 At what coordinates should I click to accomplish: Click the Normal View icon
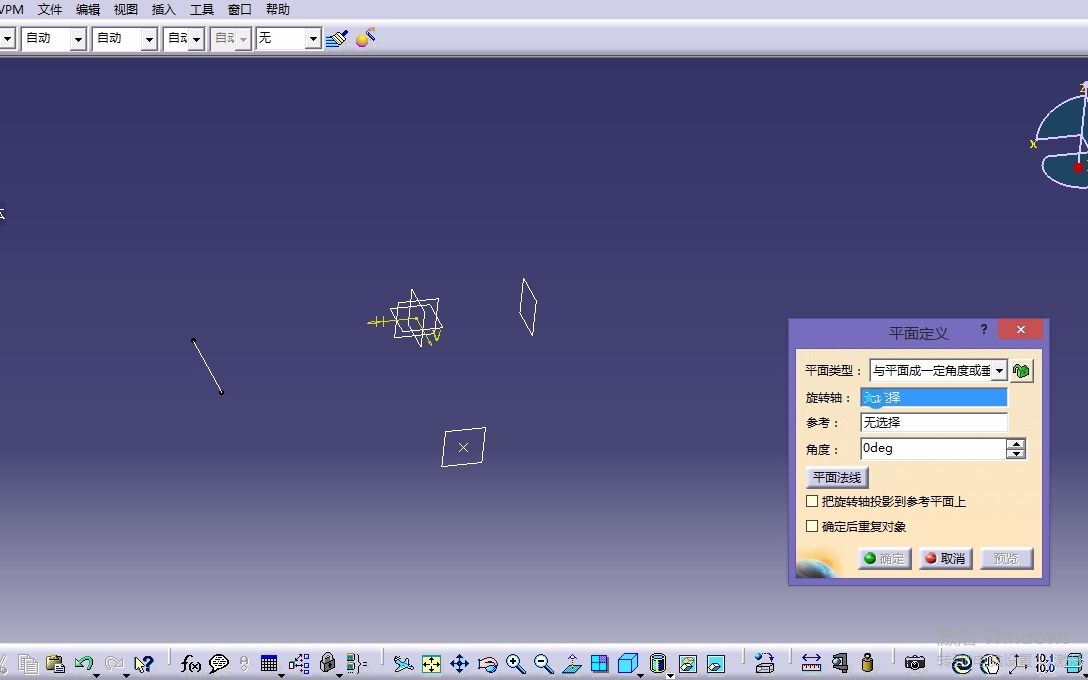pos(572,664)
